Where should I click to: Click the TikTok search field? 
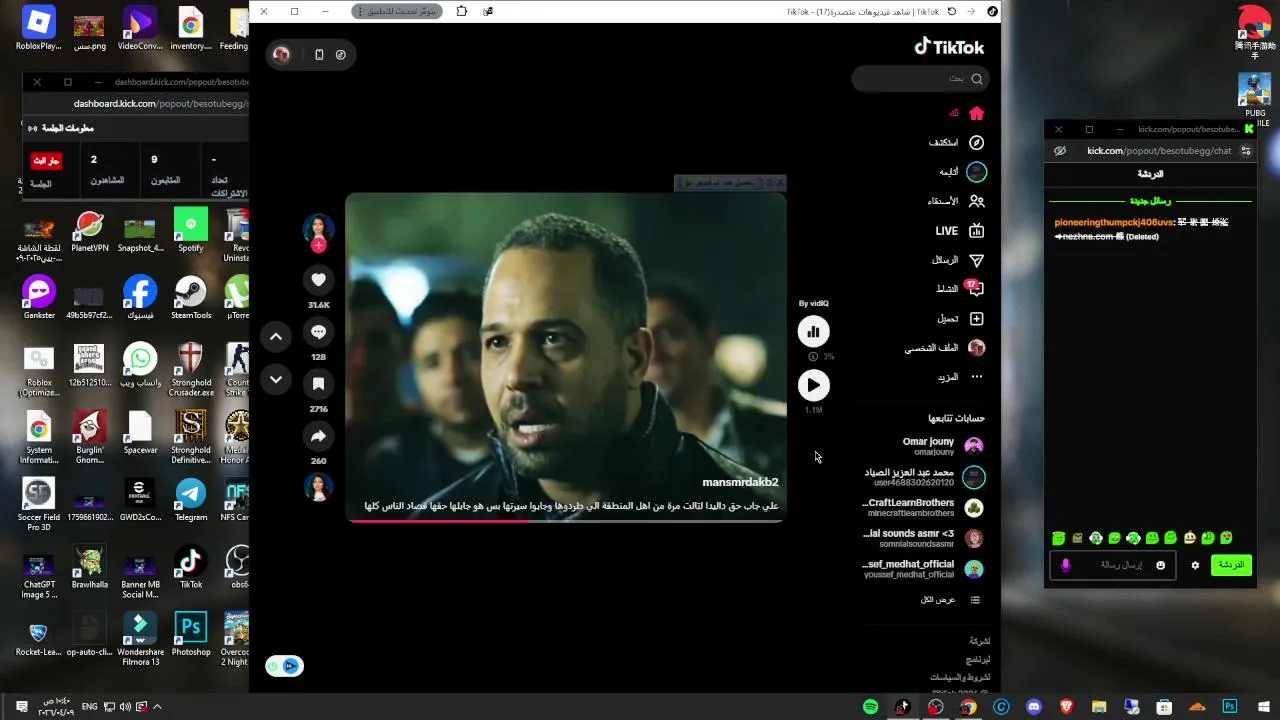920,79
